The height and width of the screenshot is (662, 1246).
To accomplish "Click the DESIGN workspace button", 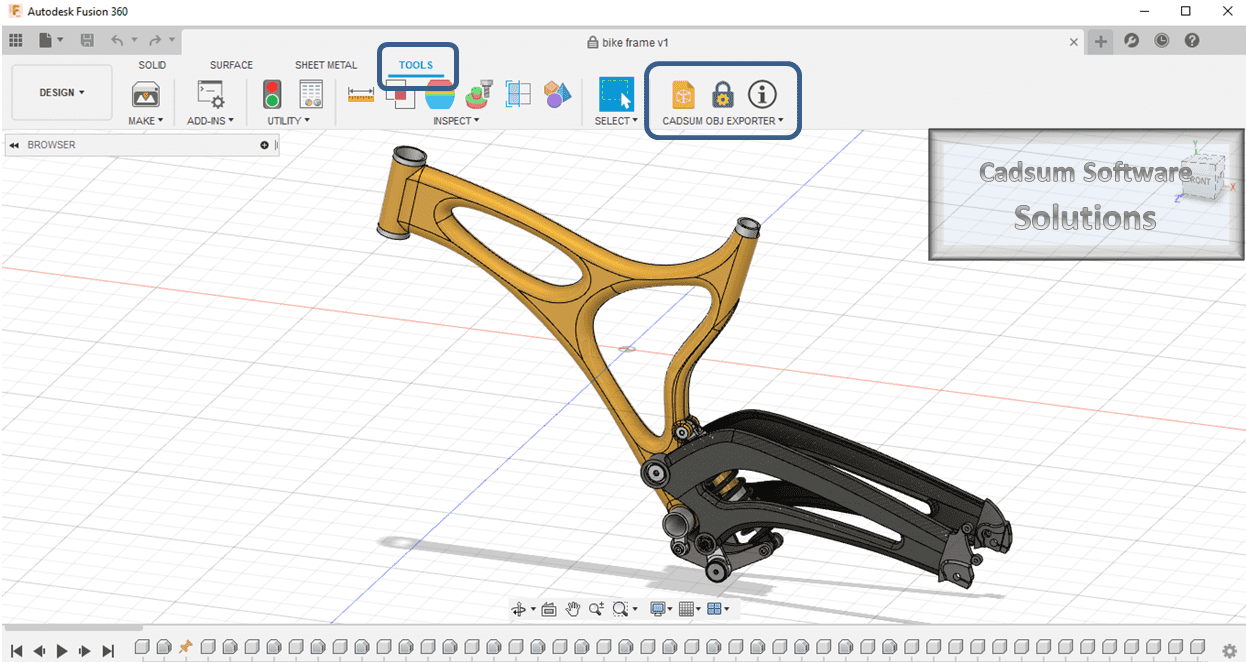I will 61,91.
